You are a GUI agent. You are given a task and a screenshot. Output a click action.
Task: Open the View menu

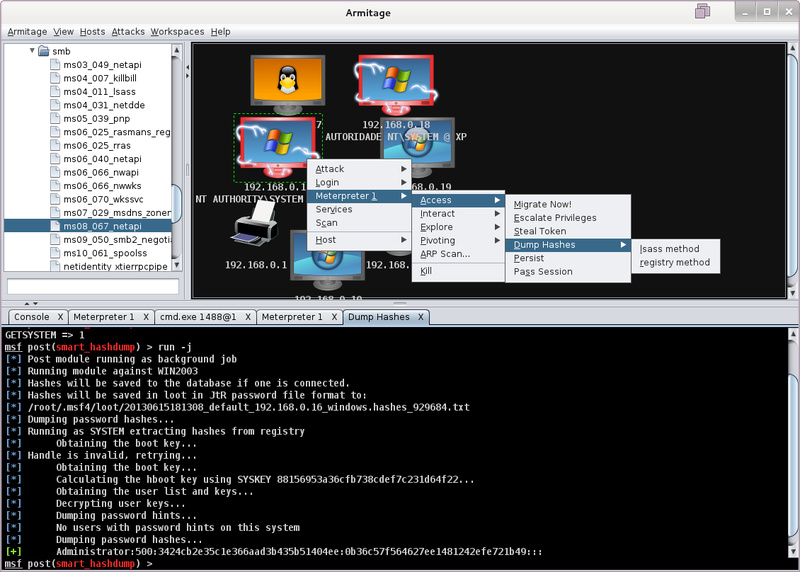[x=63, y=32]
